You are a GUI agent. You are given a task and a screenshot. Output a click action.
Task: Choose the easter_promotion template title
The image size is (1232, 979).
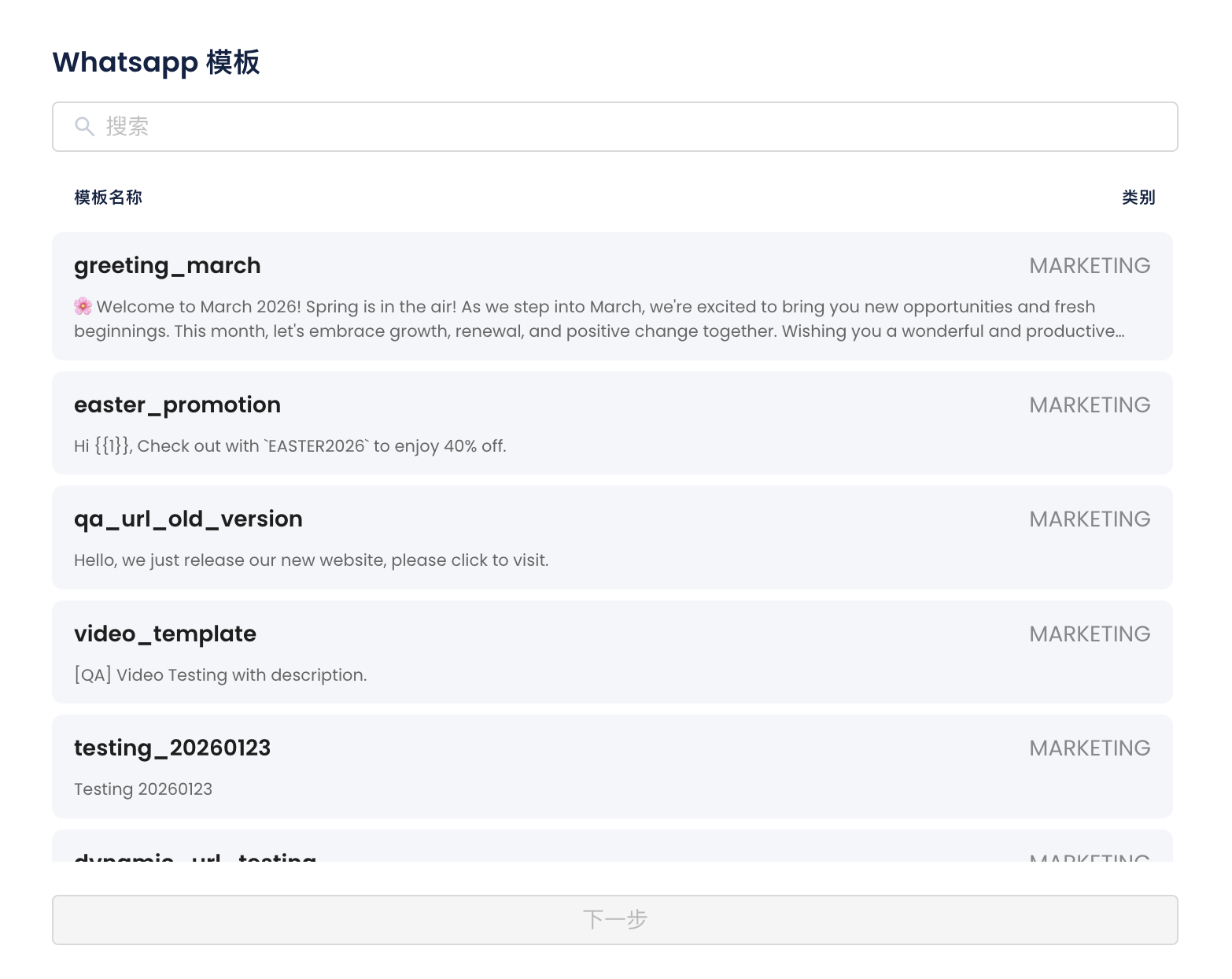[x=177, y=405]
